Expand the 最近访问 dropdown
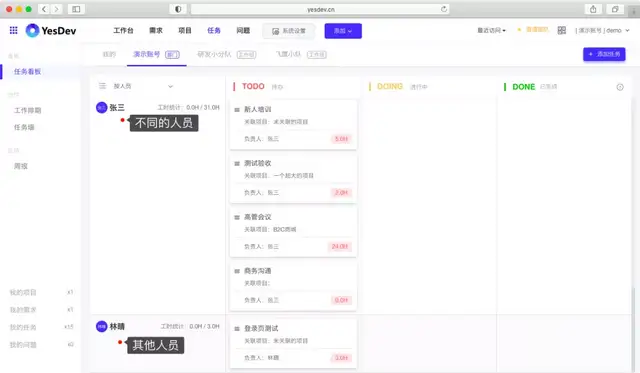 pyautogui.click(x=491, y=31)
